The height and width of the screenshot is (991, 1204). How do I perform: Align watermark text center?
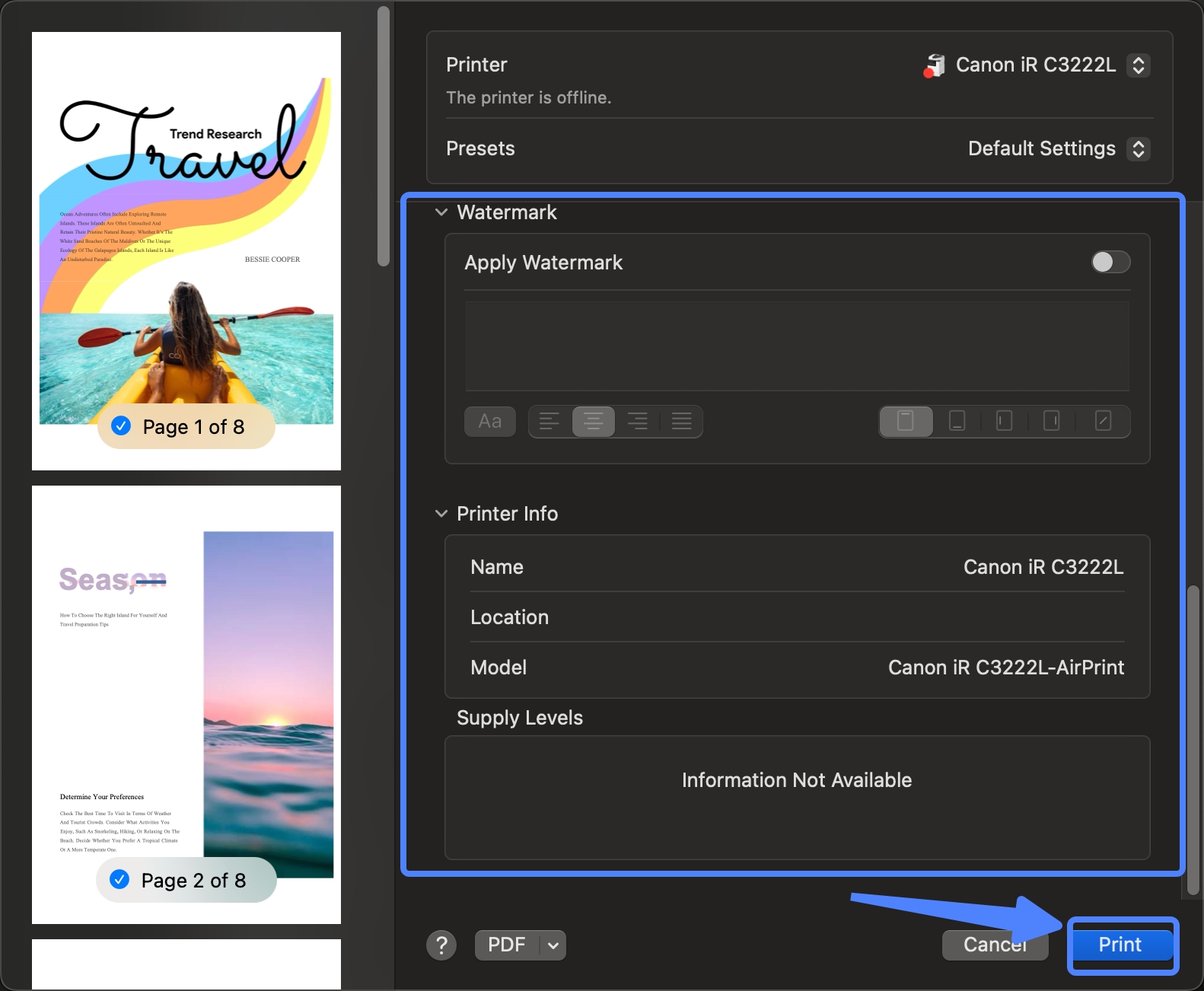point(594,422)
